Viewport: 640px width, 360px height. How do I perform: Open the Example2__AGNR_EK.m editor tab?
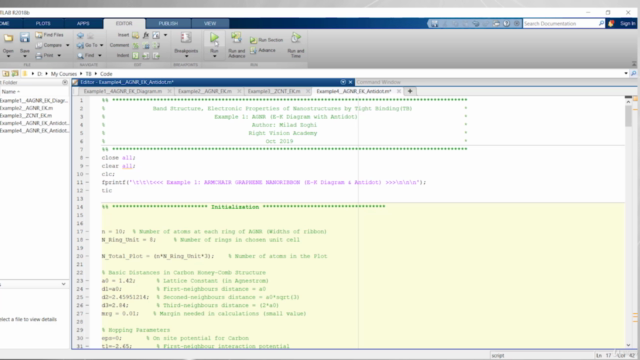tap(205, 91)
